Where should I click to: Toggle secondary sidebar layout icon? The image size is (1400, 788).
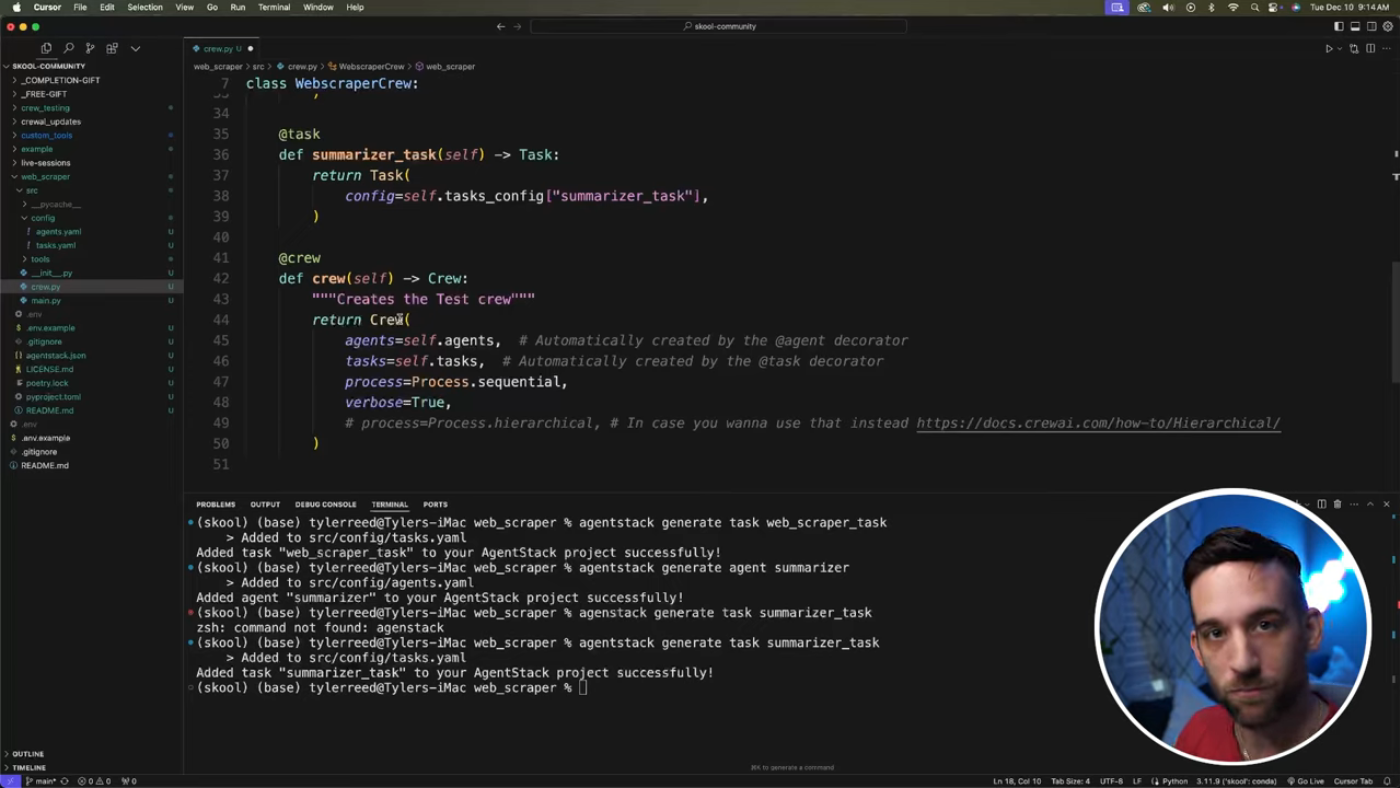[x=1371, y=27]
